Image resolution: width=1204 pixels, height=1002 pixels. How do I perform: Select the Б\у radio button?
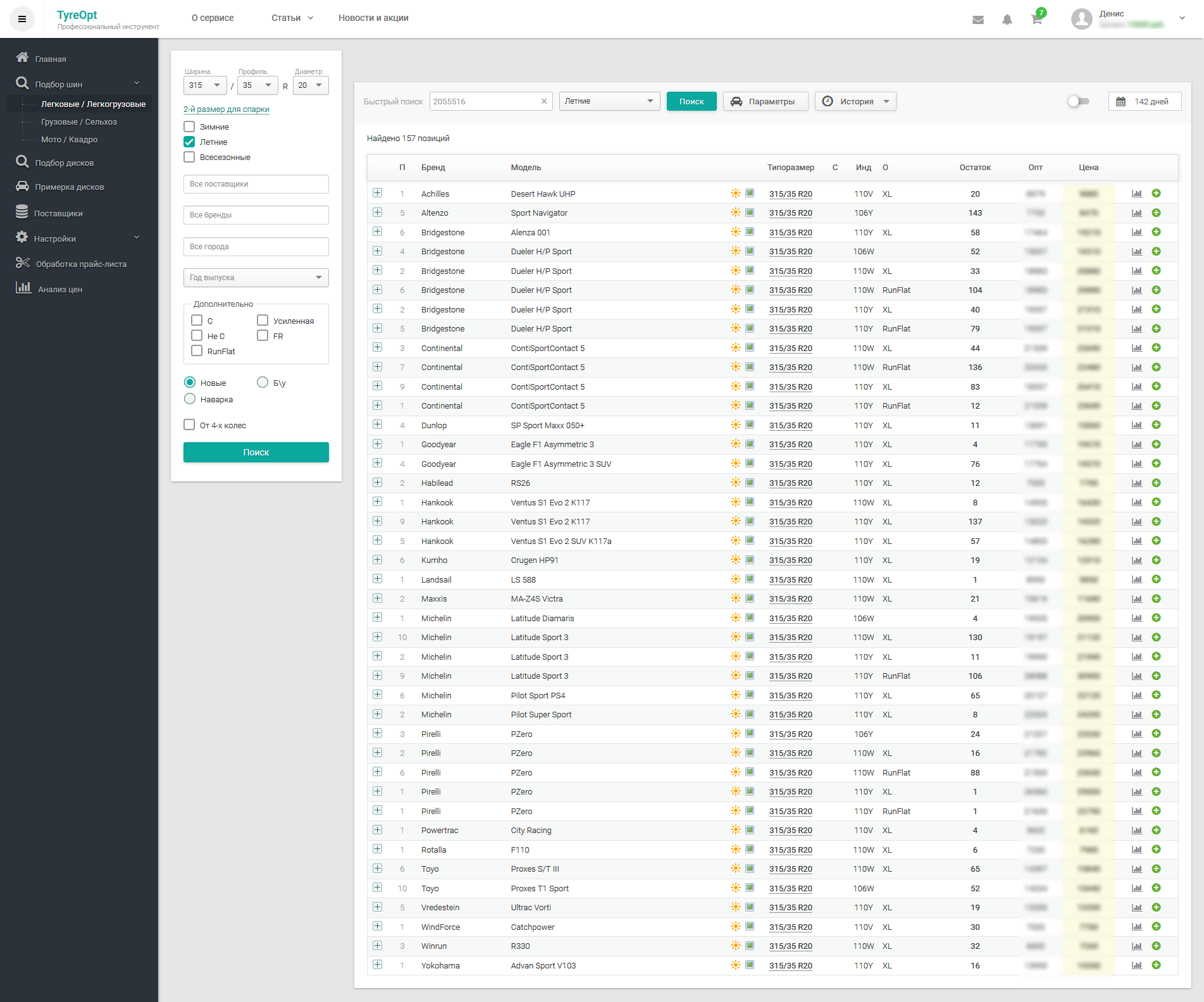263,383
